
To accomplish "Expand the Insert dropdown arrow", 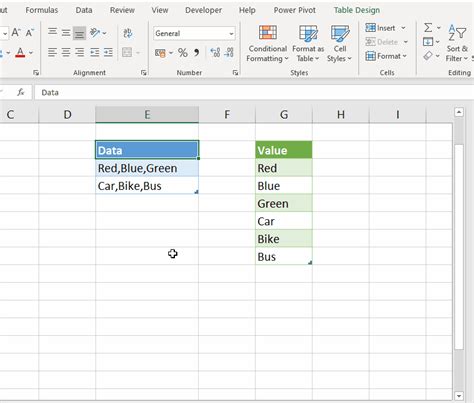I will tap(404, 28).
